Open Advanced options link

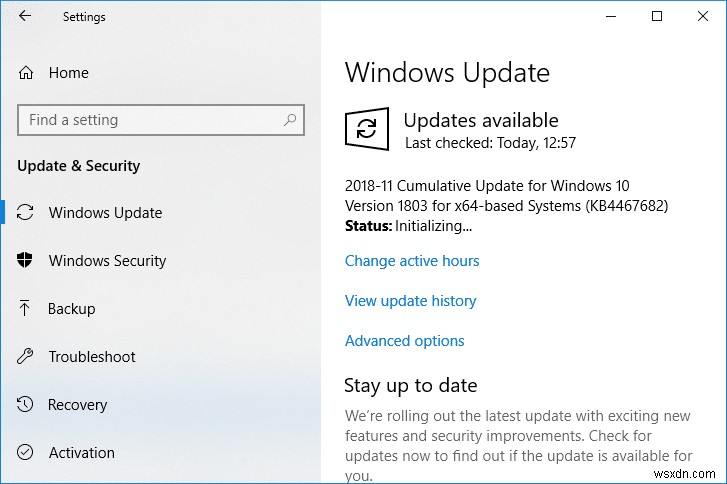[x=404, y=341]
